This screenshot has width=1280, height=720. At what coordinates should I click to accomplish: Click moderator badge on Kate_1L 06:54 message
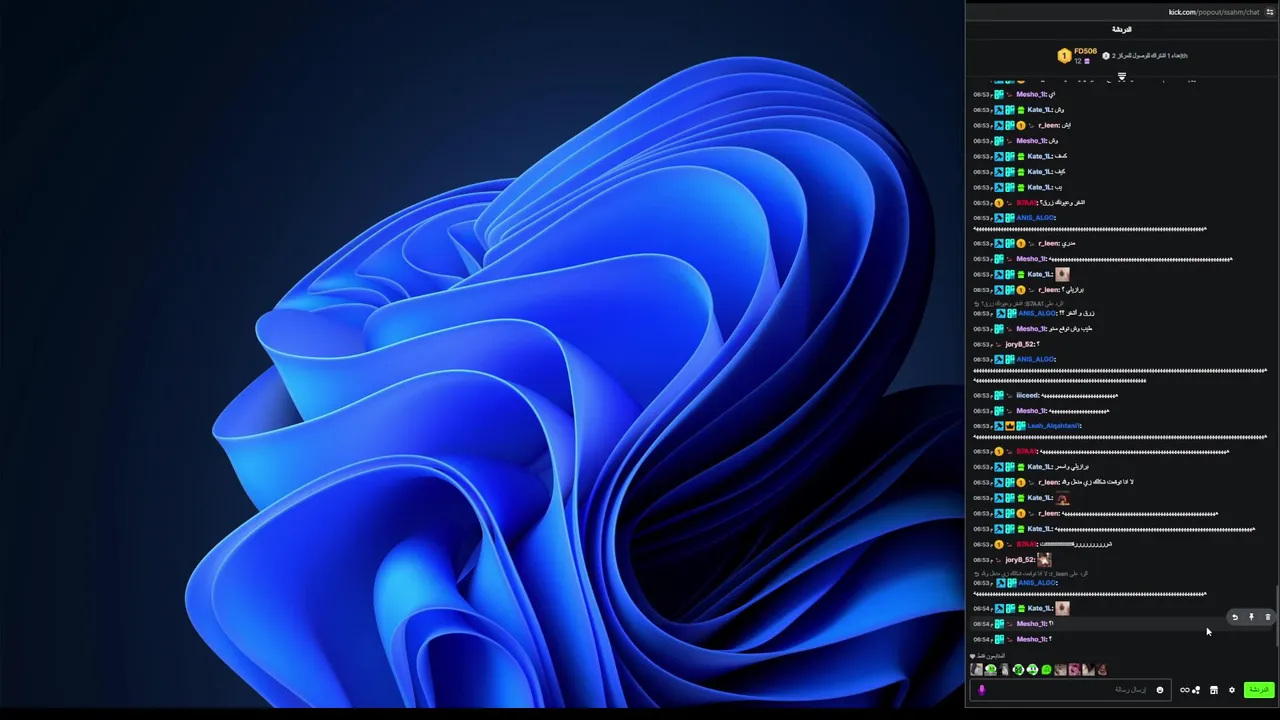coord(999,608)
